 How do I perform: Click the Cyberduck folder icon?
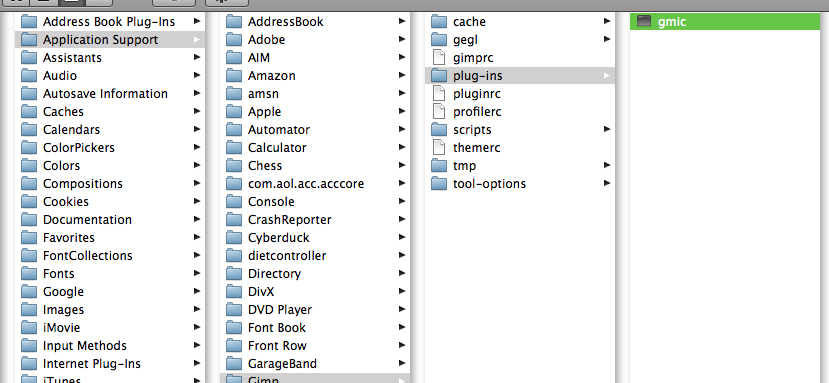point(234,238)
